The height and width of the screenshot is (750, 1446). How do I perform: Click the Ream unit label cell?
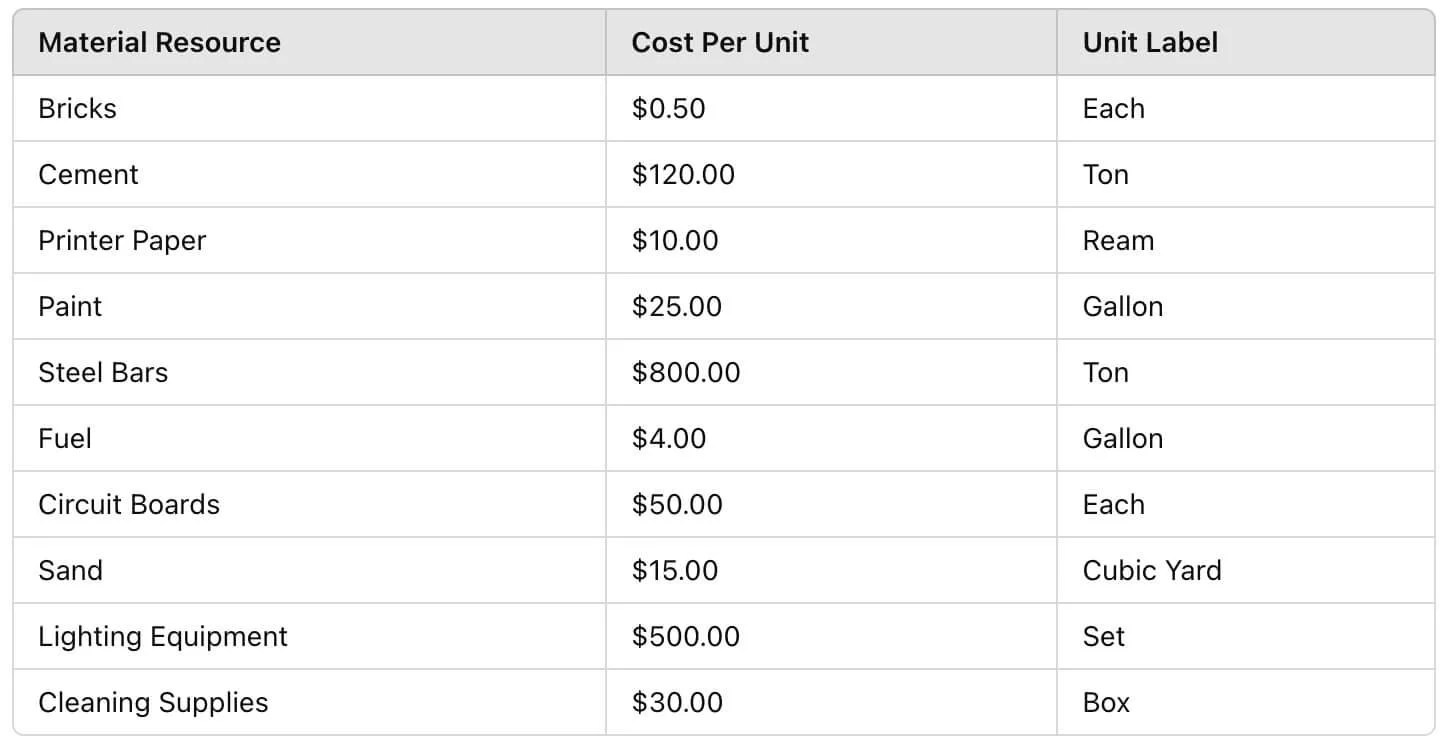point(1118,241)
